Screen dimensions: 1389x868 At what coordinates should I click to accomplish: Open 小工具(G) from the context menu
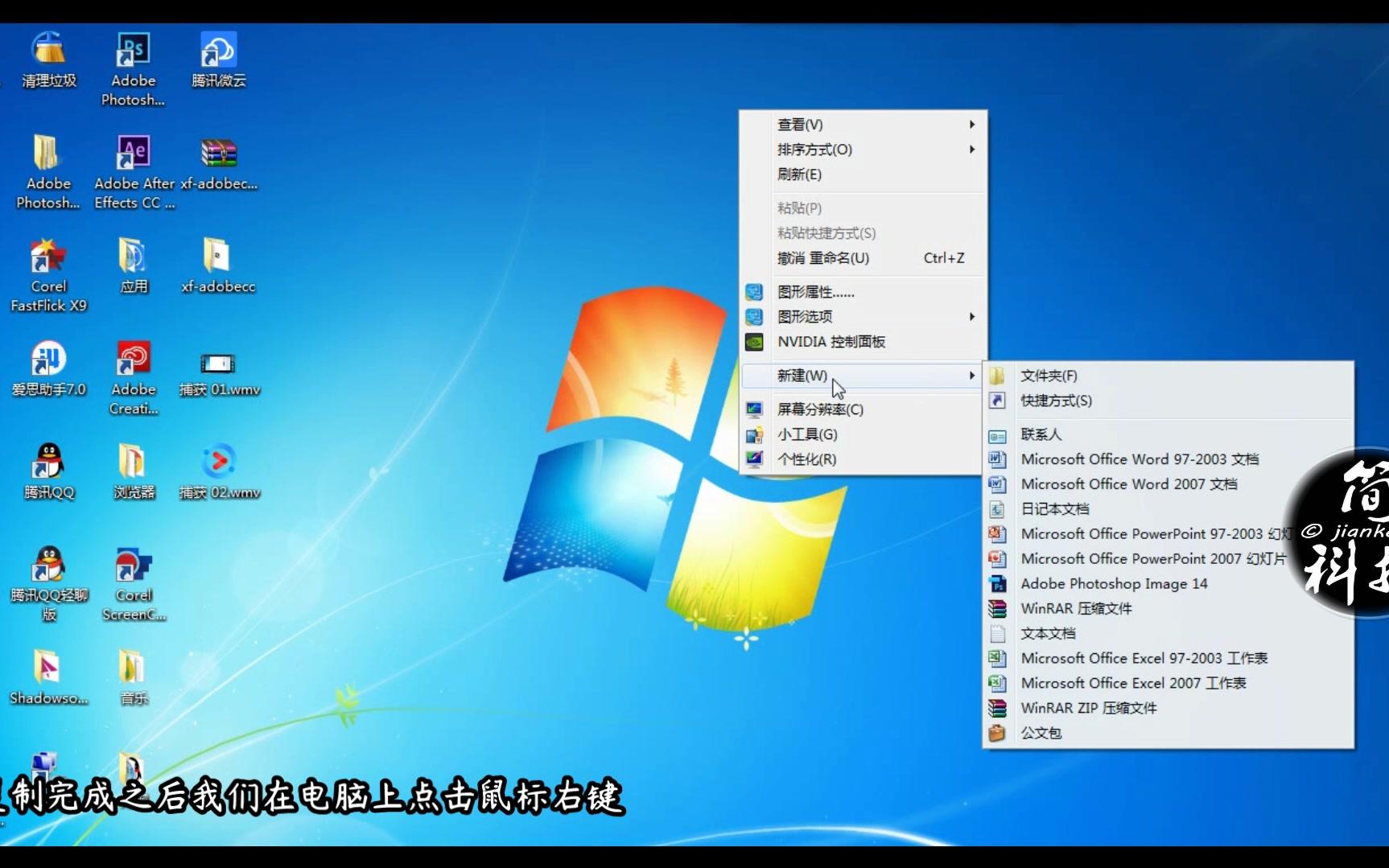pos(863,434)
